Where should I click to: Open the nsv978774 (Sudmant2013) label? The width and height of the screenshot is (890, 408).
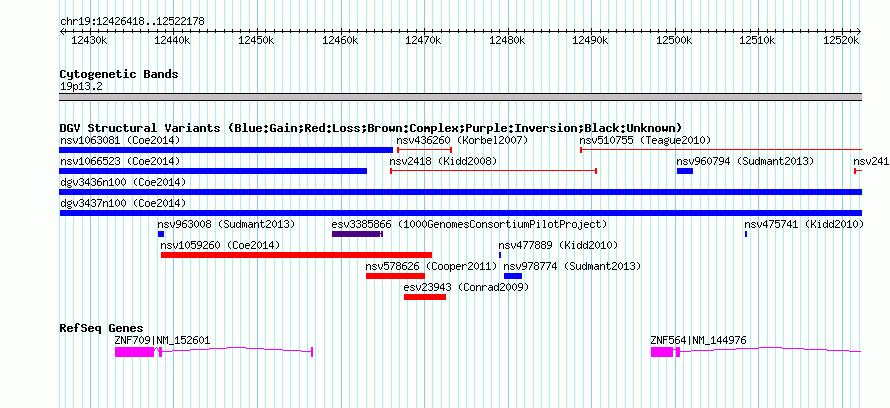[x=573, y=266]
